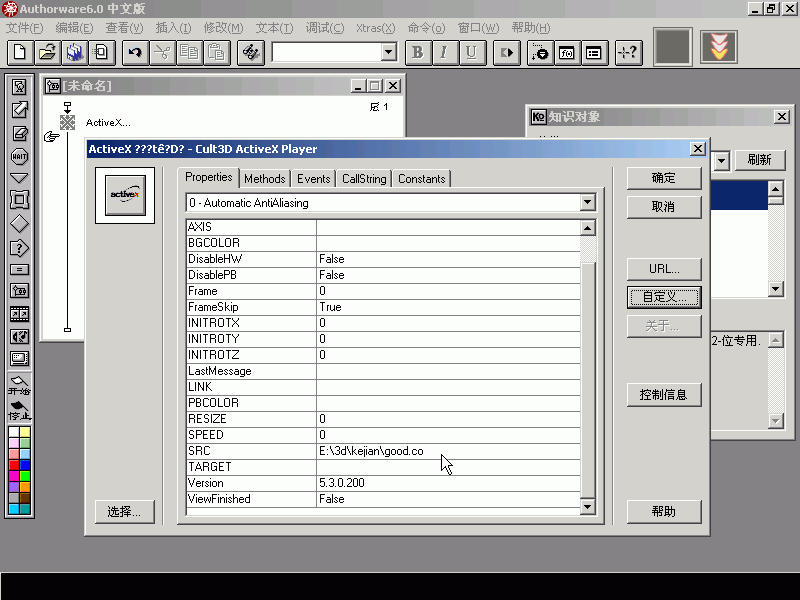Screen dimensions: 800x600
Task: Select the Calculation icon in icon palette
Action: click(x=19, y=269)
